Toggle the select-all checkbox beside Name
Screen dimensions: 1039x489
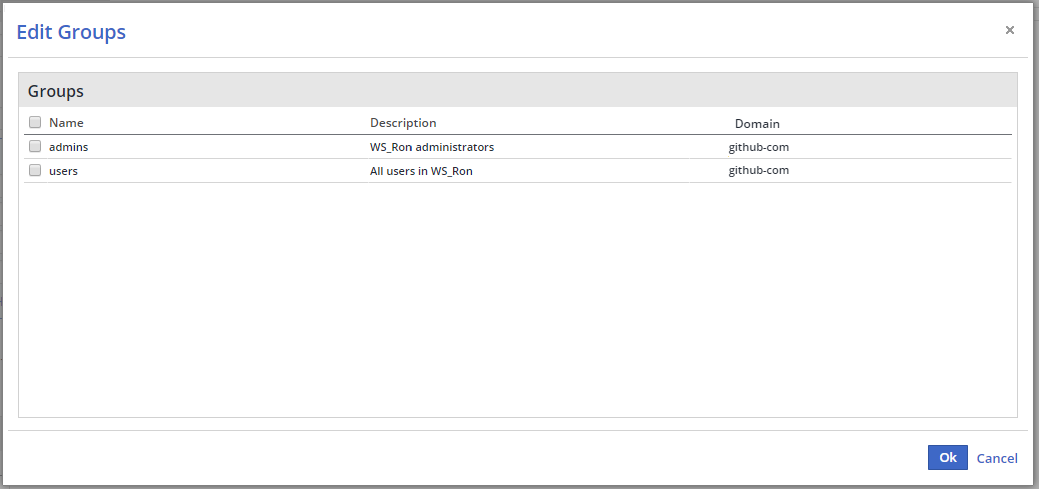(x=35, y=123)
